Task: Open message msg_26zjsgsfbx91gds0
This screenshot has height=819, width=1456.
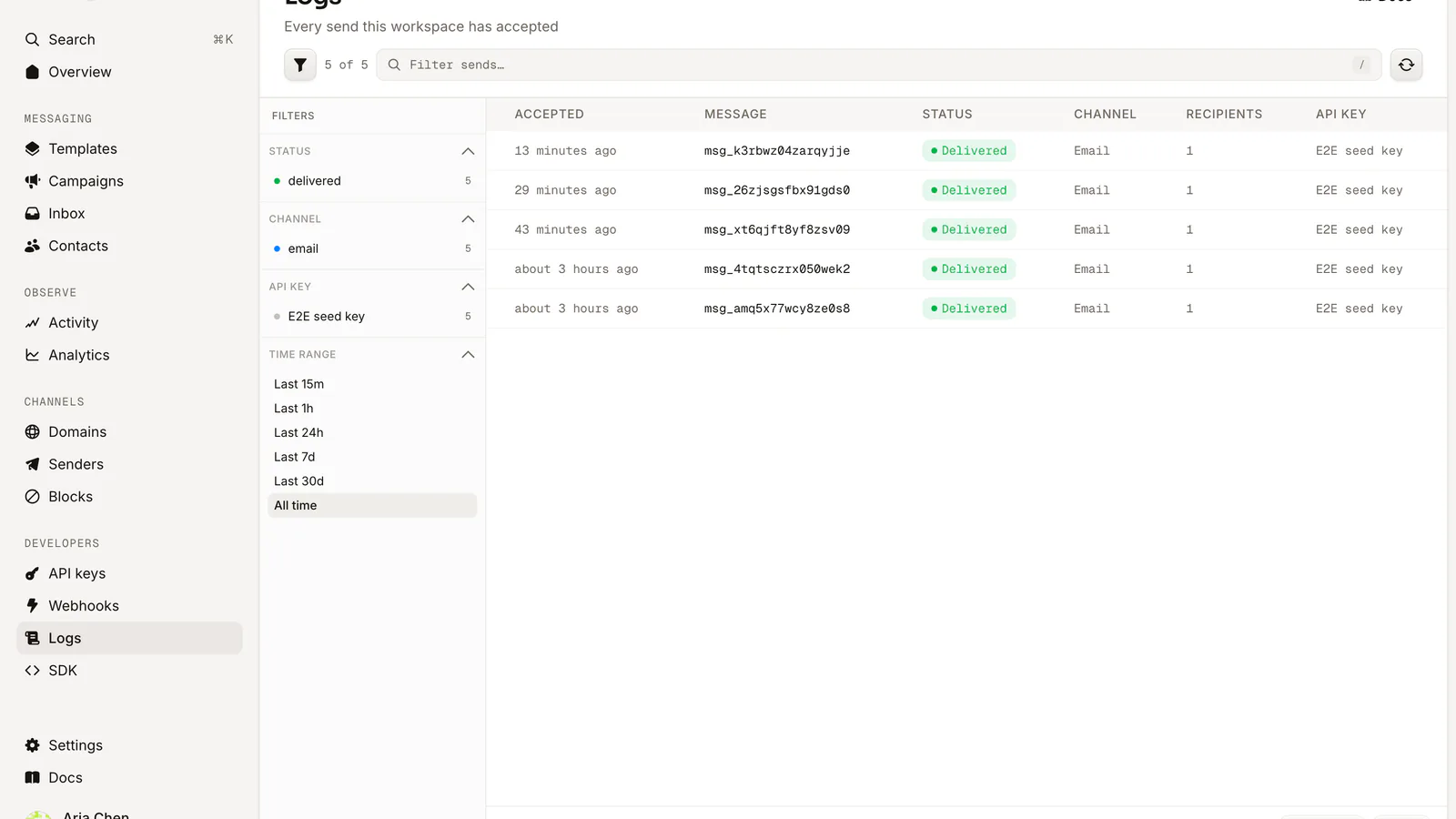Action: (x=776, y=190)
